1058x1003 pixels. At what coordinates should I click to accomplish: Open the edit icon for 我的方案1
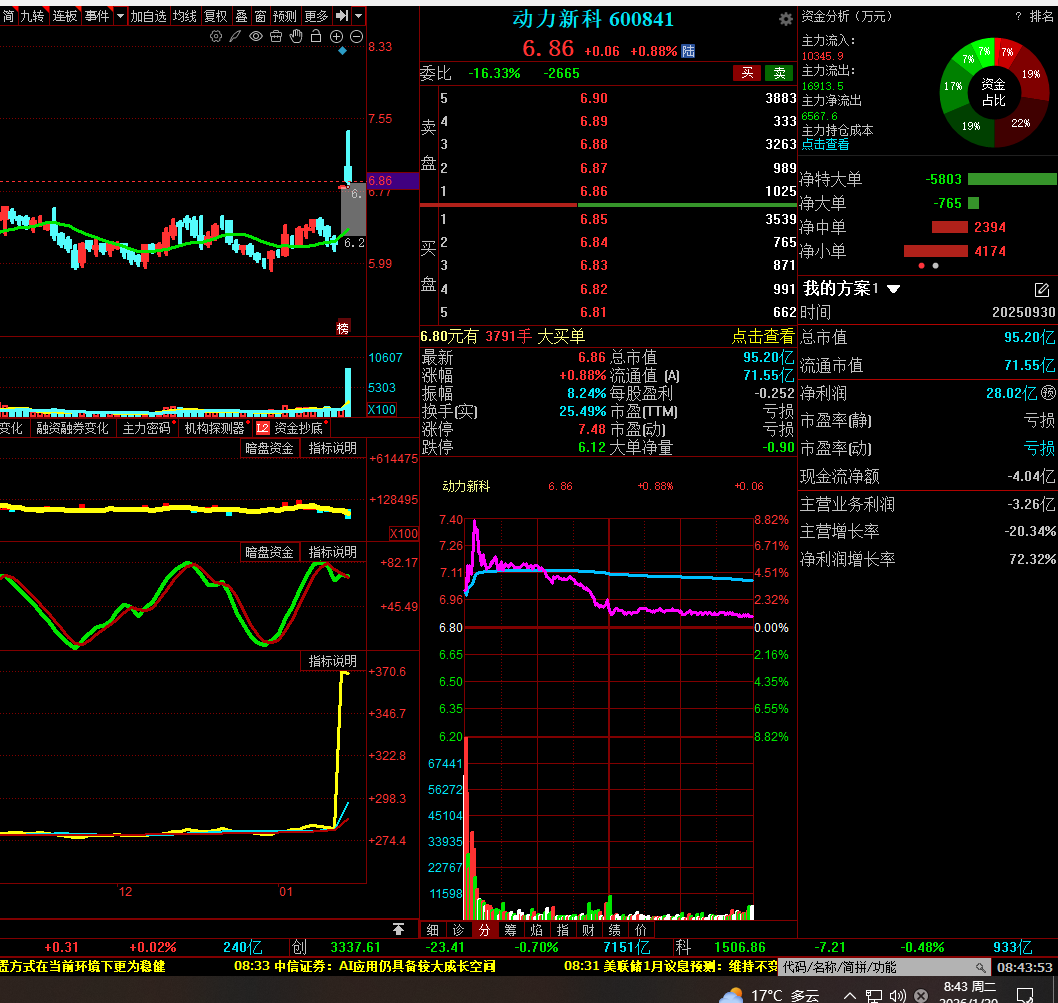point(1042,290)
